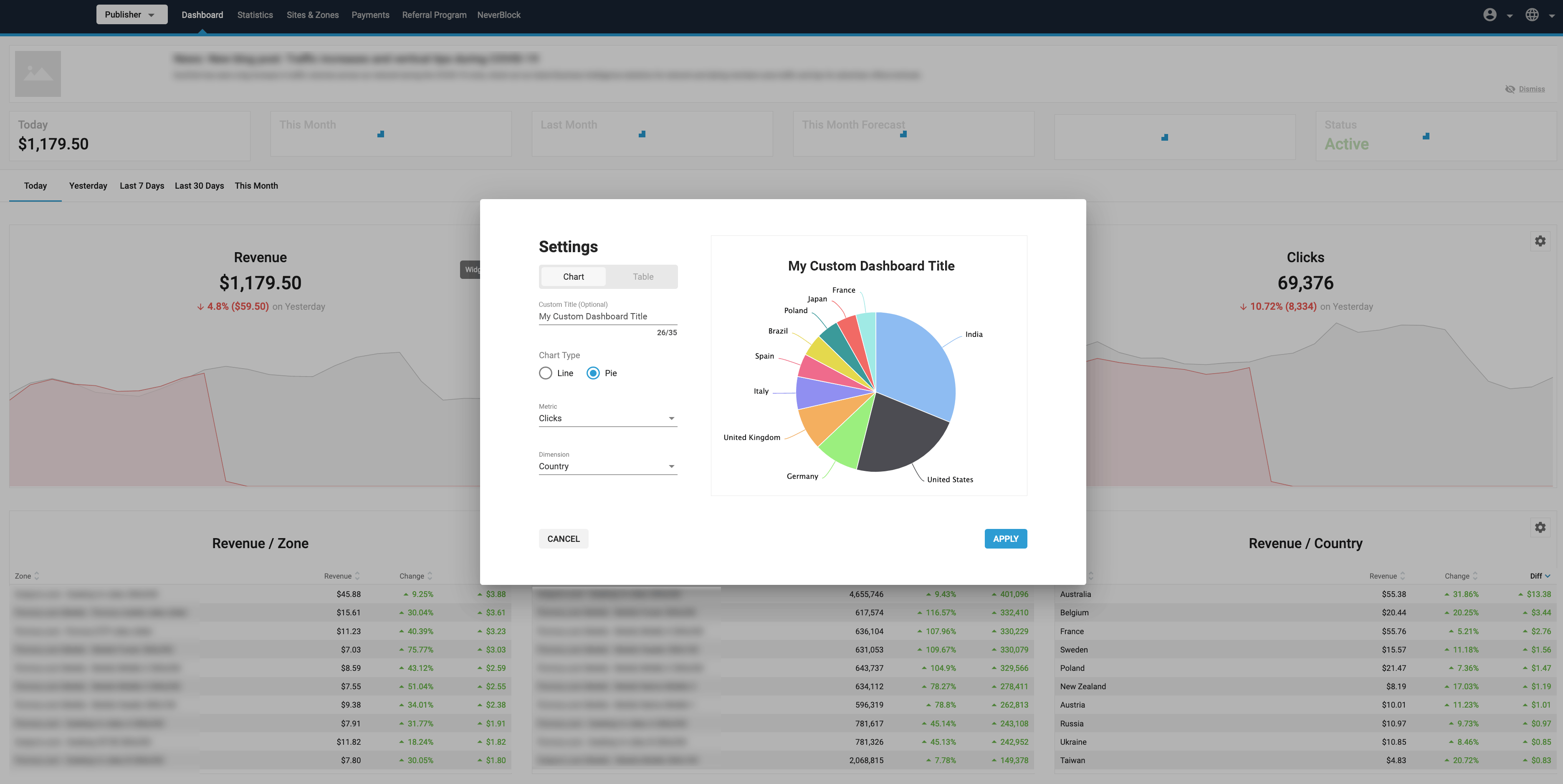Viewport: 1563px width, 784px height.
Task: Open Clicks widget gear settings
Action: (1540, 241)
